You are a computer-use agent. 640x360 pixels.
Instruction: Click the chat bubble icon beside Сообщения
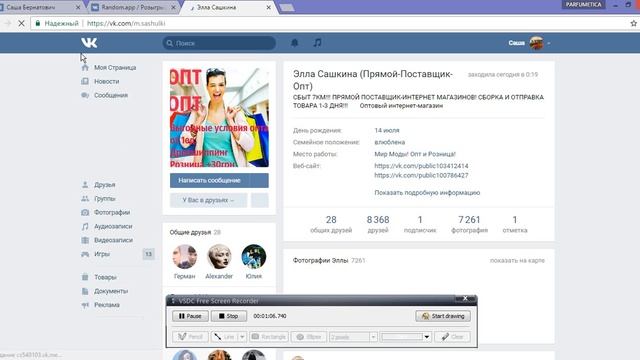click(x=85, y=96)
